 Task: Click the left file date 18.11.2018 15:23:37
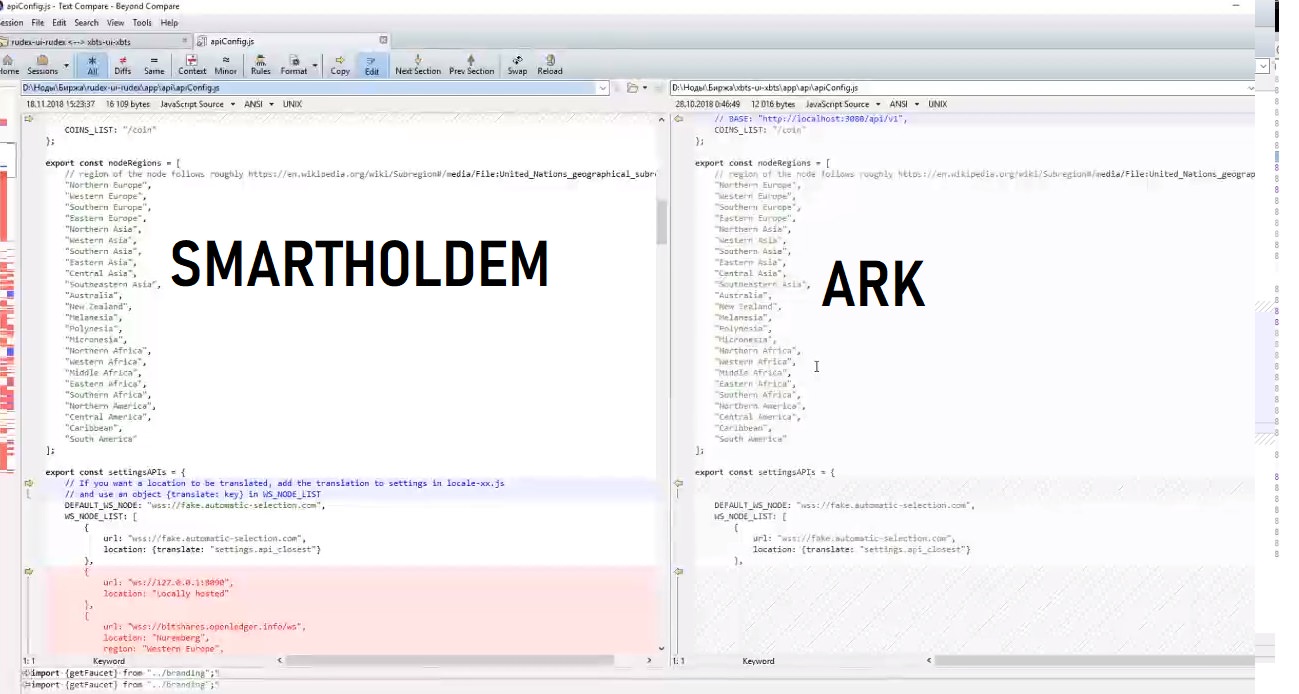60,104
